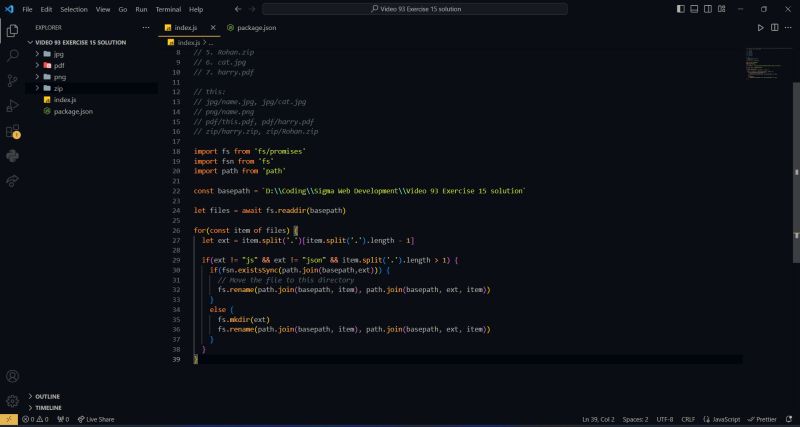The width and height of the screenshot is (800, 427).
Task: Open the Extensions view
Action: coord(12,131)
